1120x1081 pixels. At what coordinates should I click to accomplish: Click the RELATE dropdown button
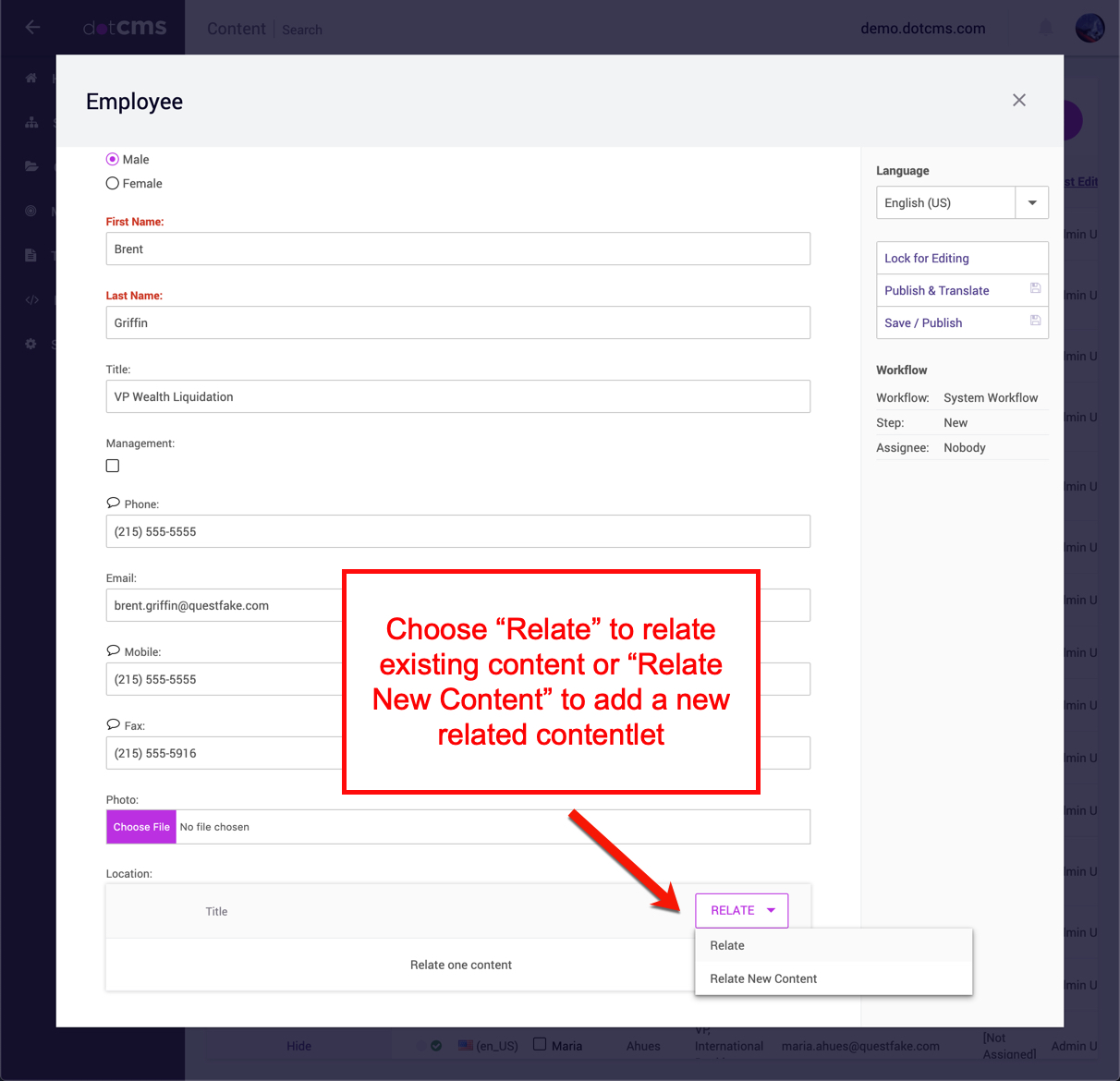(x=741, y=910)
